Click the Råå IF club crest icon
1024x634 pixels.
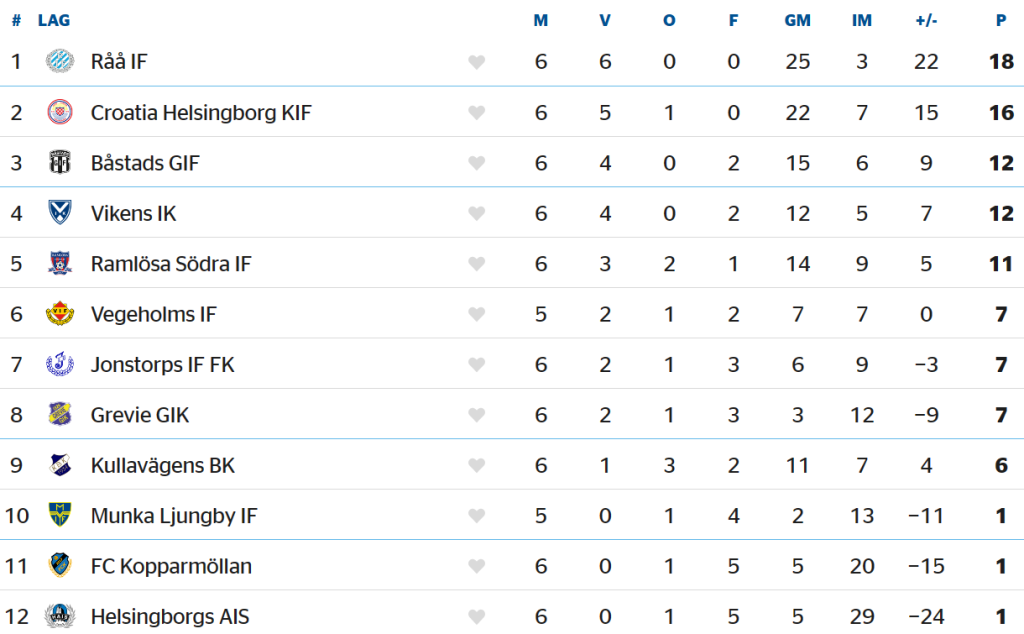[60, 61]
